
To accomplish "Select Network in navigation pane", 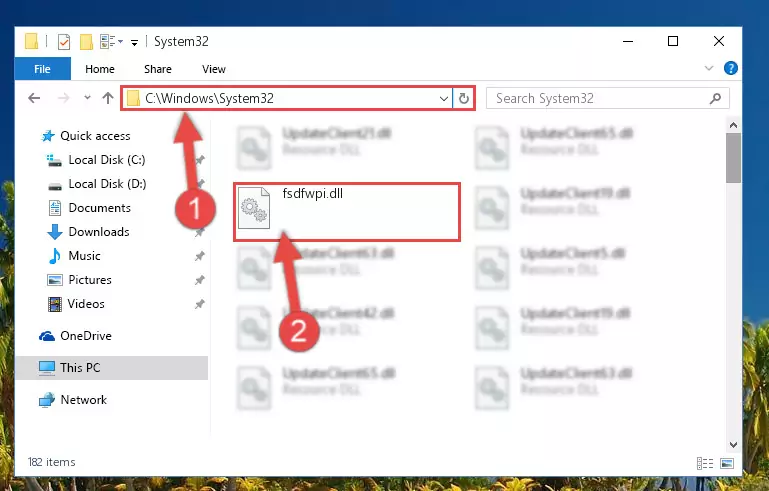I will tap(83, 400).
